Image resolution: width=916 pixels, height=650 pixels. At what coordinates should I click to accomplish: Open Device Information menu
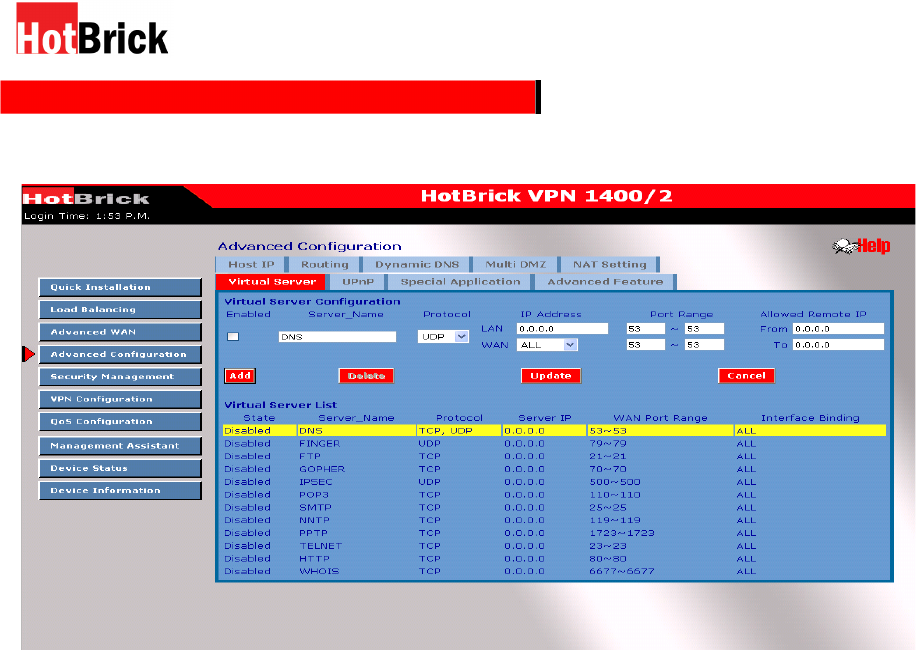click(x=120, y=491)
